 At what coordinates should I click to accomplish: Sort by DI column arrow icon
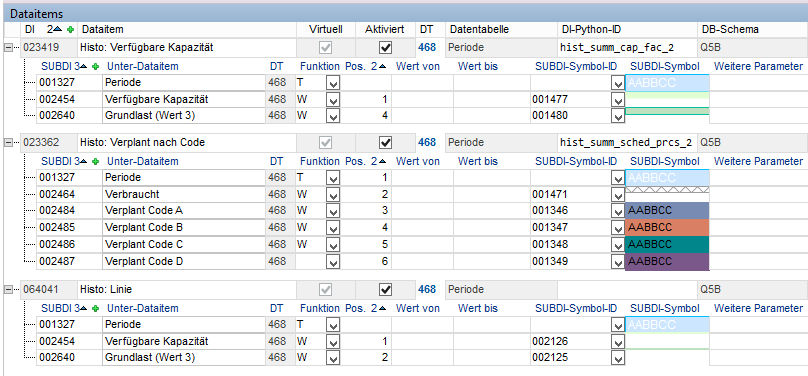(x=58, y=30)
